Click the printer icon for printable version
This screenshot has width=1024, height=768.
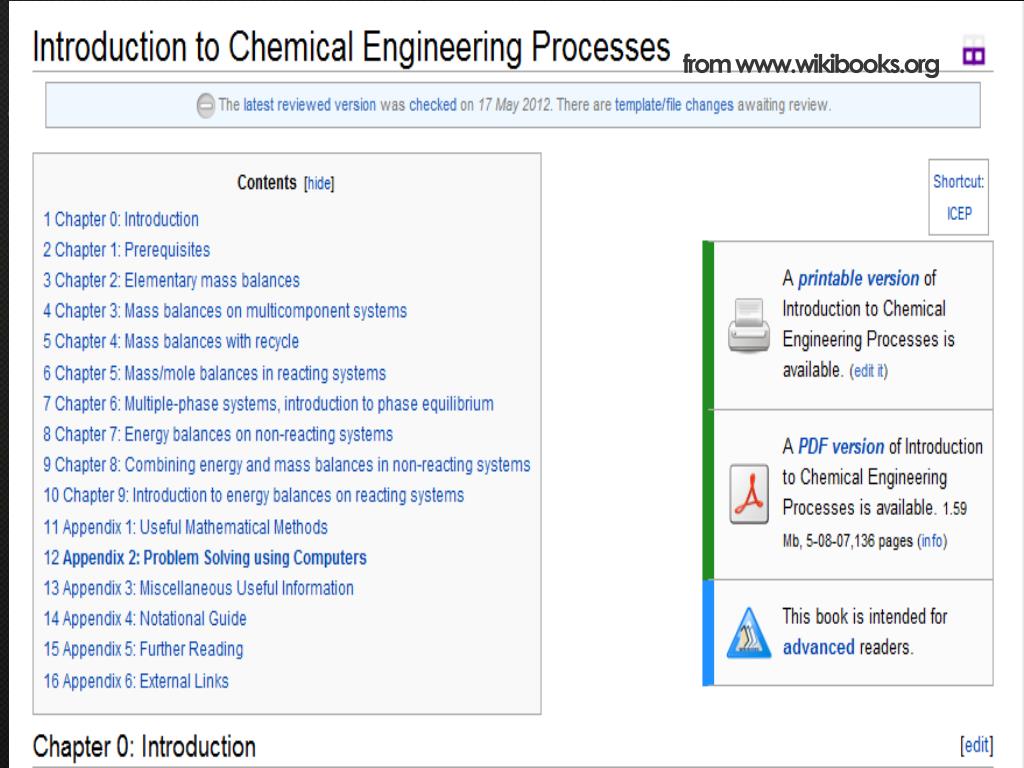748,325
